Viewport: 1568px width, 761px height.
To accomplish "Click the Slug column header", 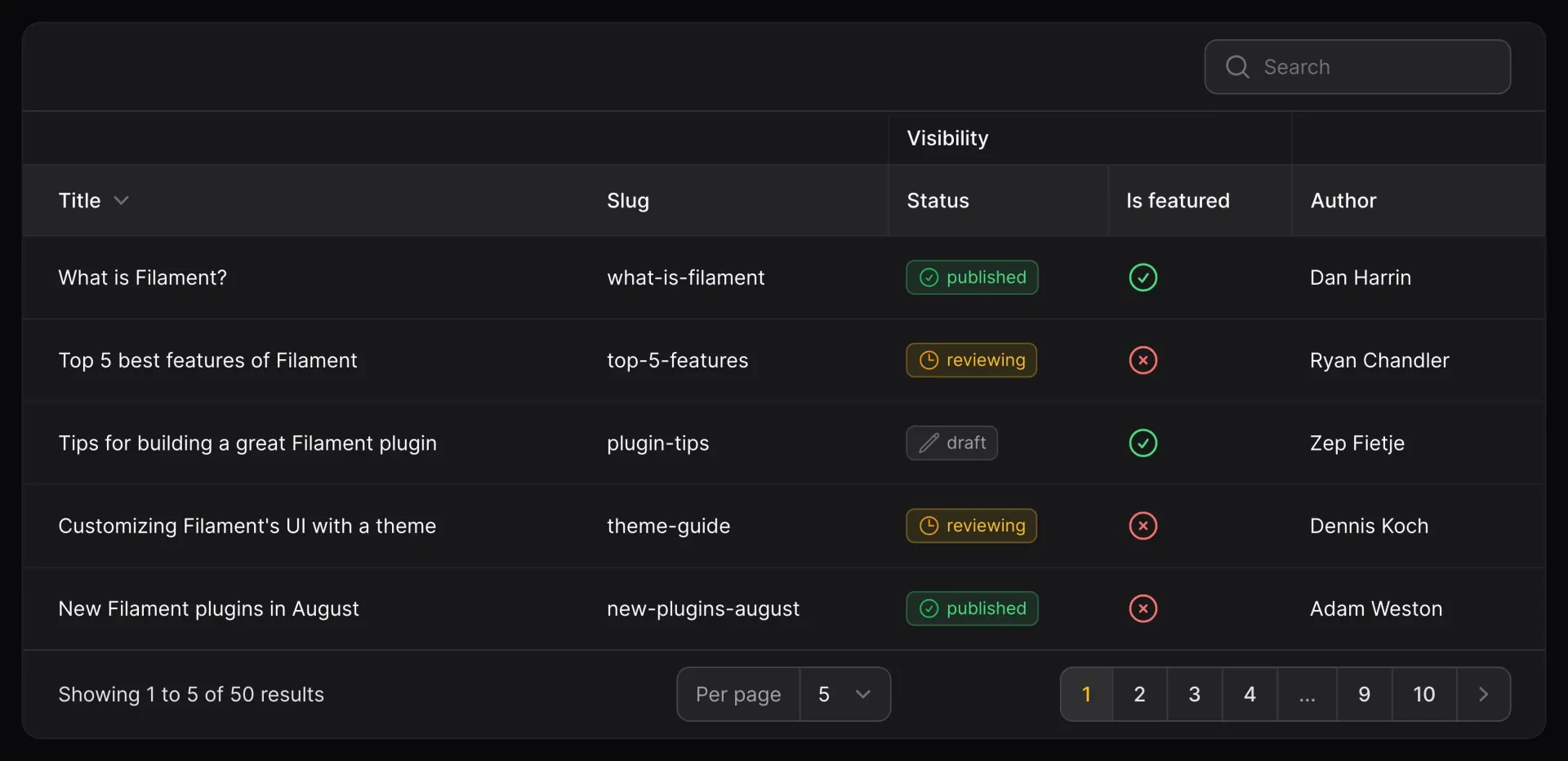I will [628, 201].
